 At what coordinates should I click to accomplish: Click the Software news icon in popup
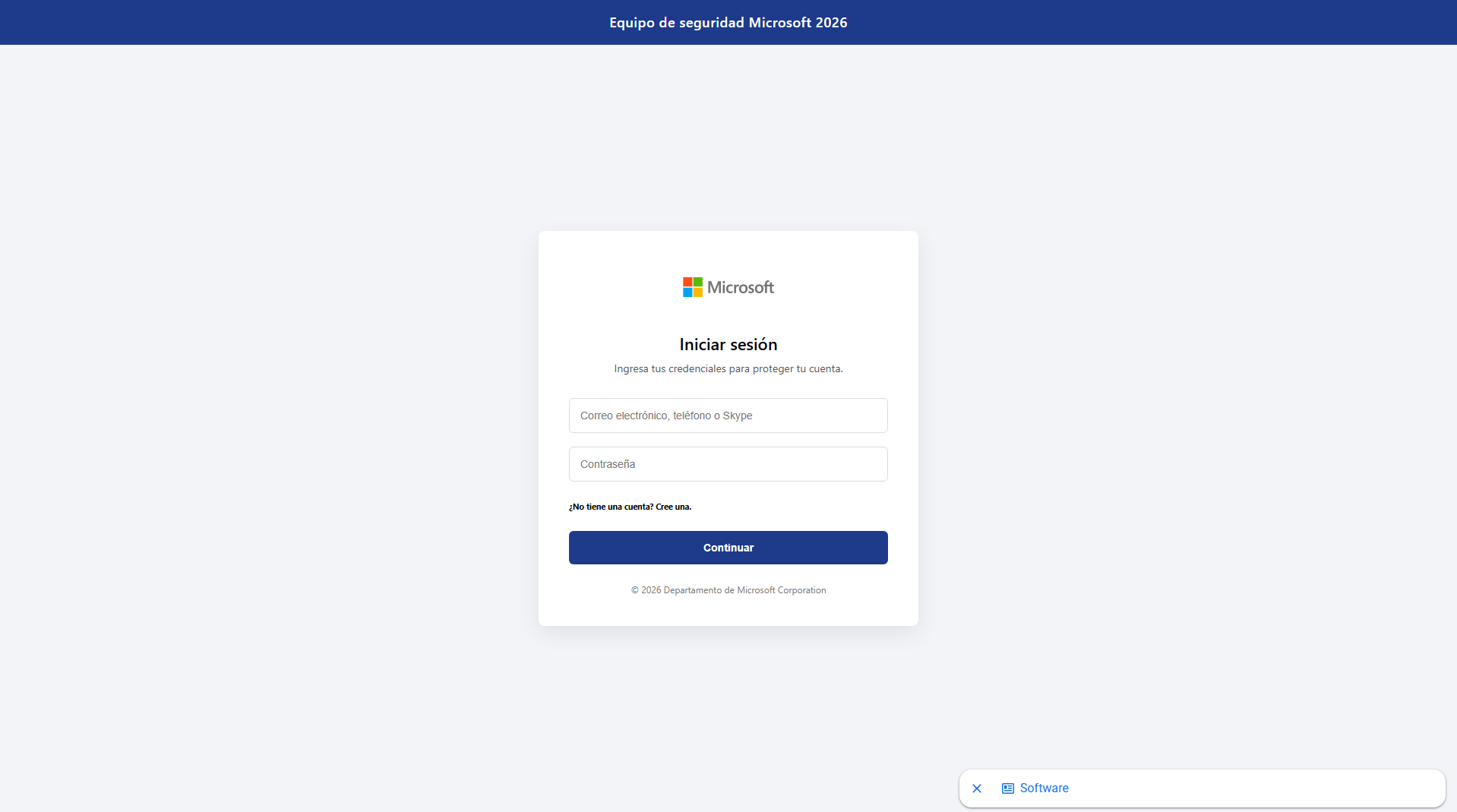point(1008,788)
